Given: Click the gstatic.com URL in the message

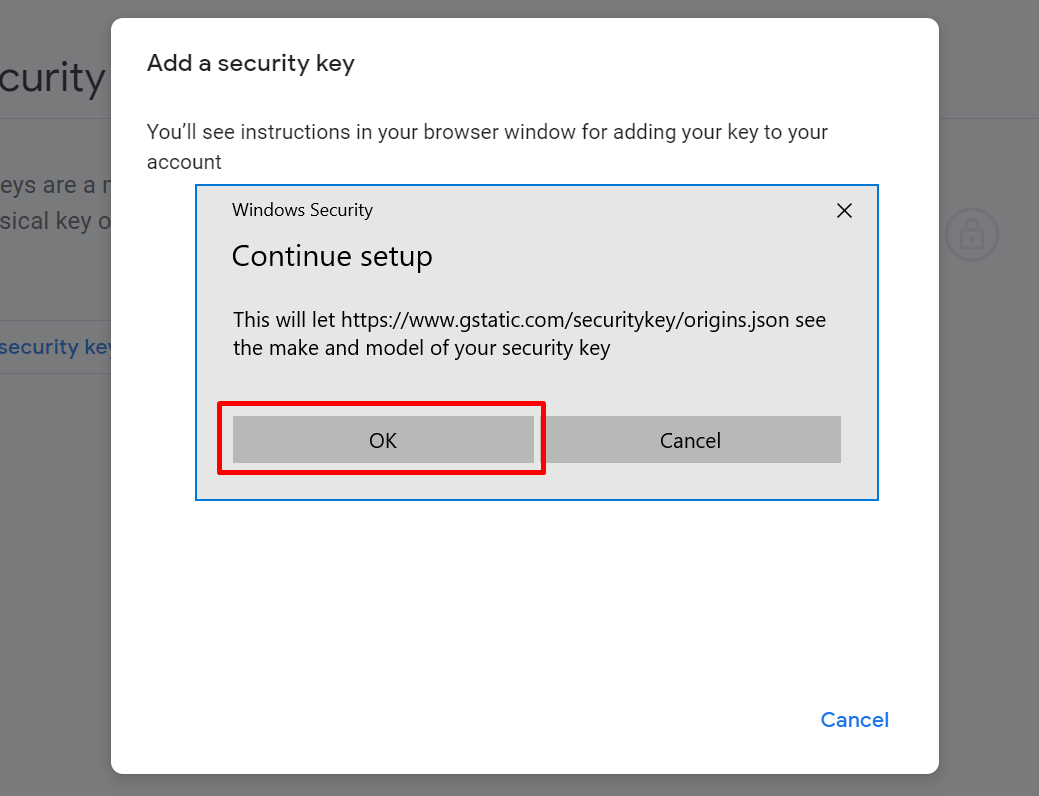Looking at the screenshot, I should (565, 320).
